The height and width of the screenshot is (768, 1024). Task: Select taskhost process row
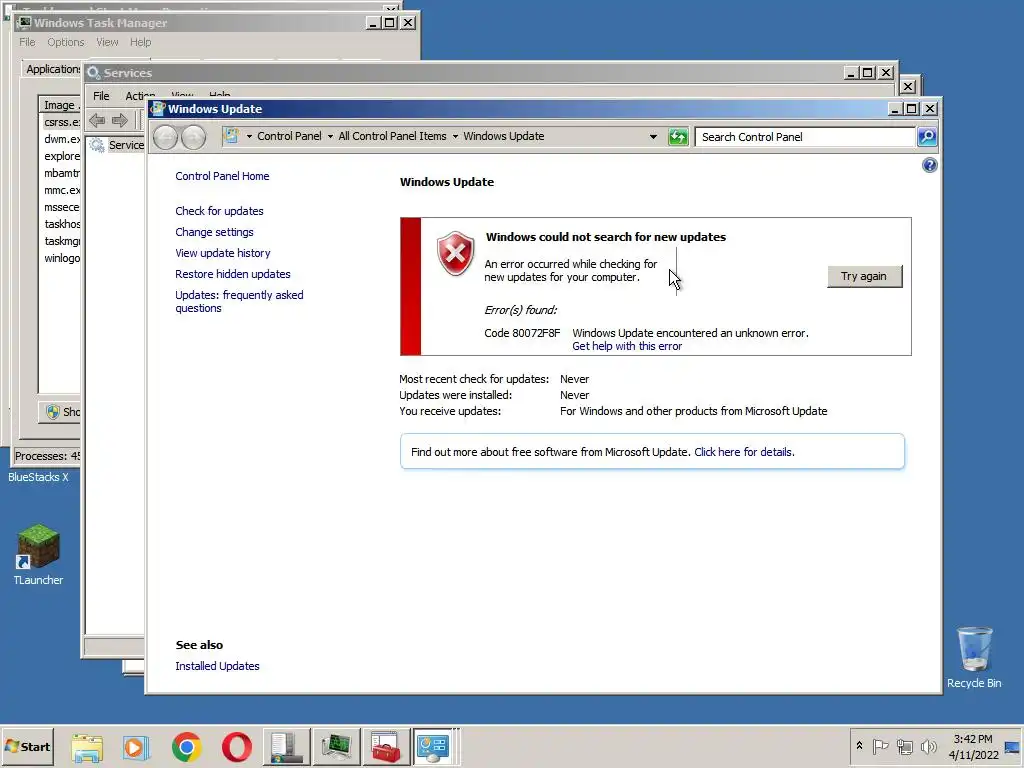pos(61,224)
